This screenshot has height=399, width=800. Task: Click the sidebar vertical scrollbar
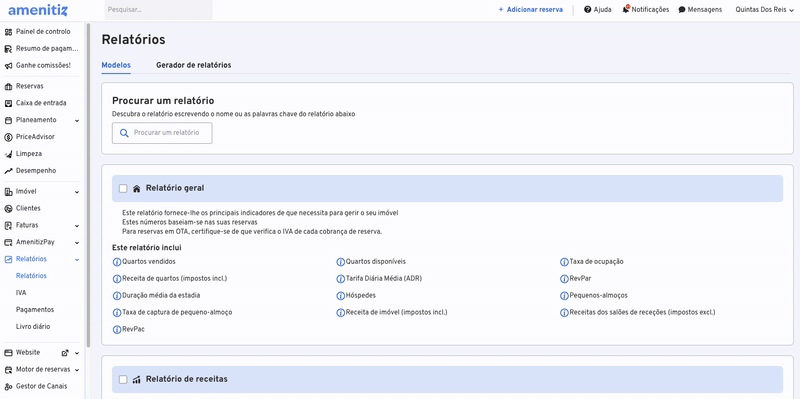pyautogui.click(x=88, y=184)
